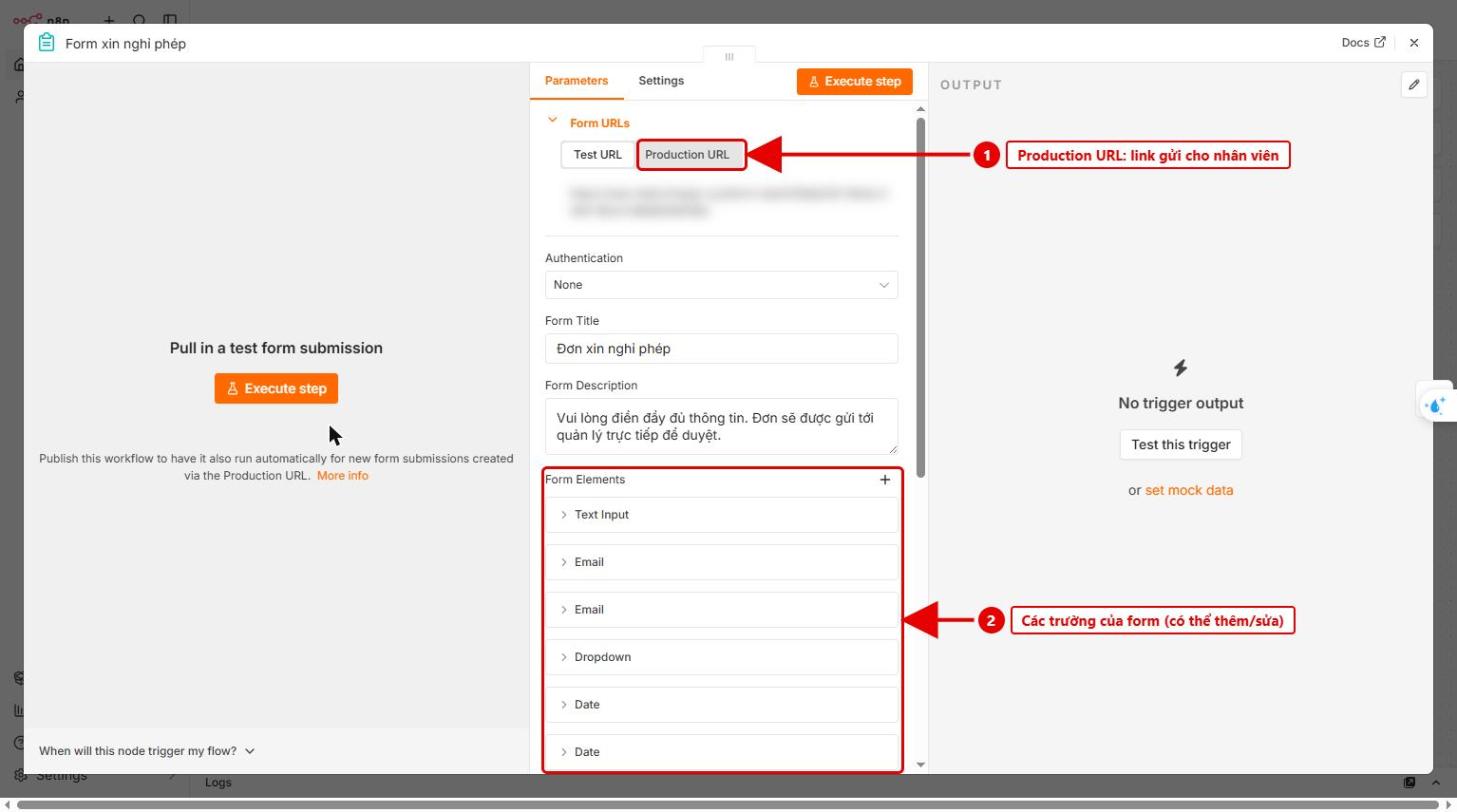
Task: Click the floating water-drop icon at the right edge
Action: 1436,405
